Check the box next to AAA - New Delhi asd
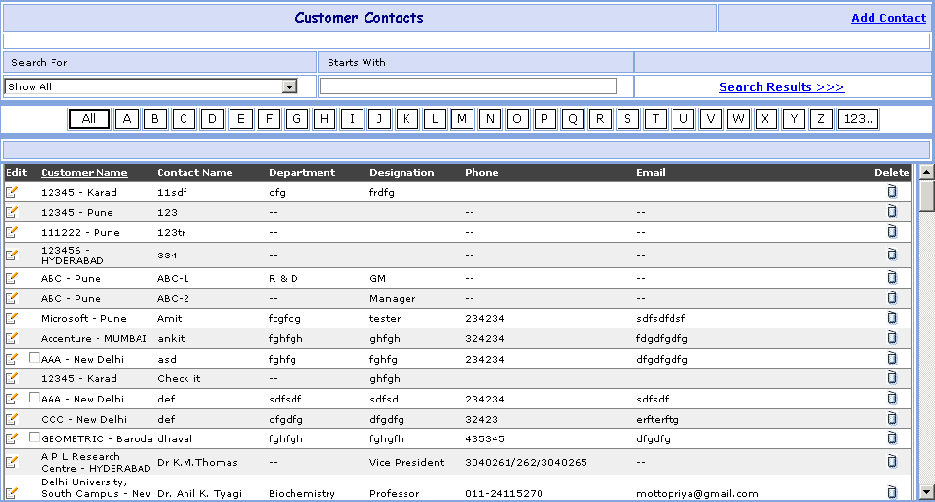The image size is (935, 502). point(35,358)
